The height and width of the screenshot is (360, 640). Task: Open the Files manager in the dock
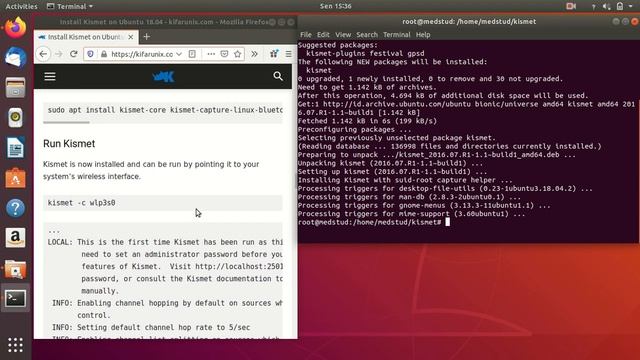pos(16,87)
